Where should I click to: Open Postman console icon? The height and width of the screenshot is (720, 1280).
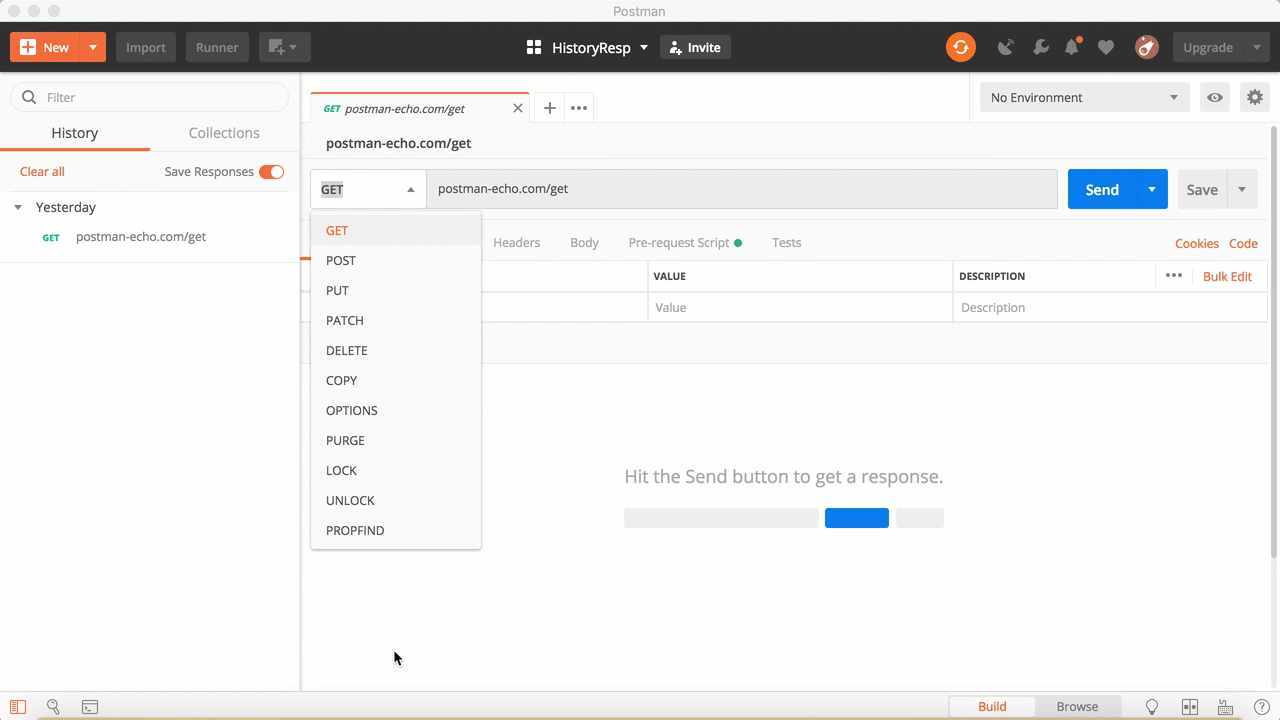[x=90, y=707]
